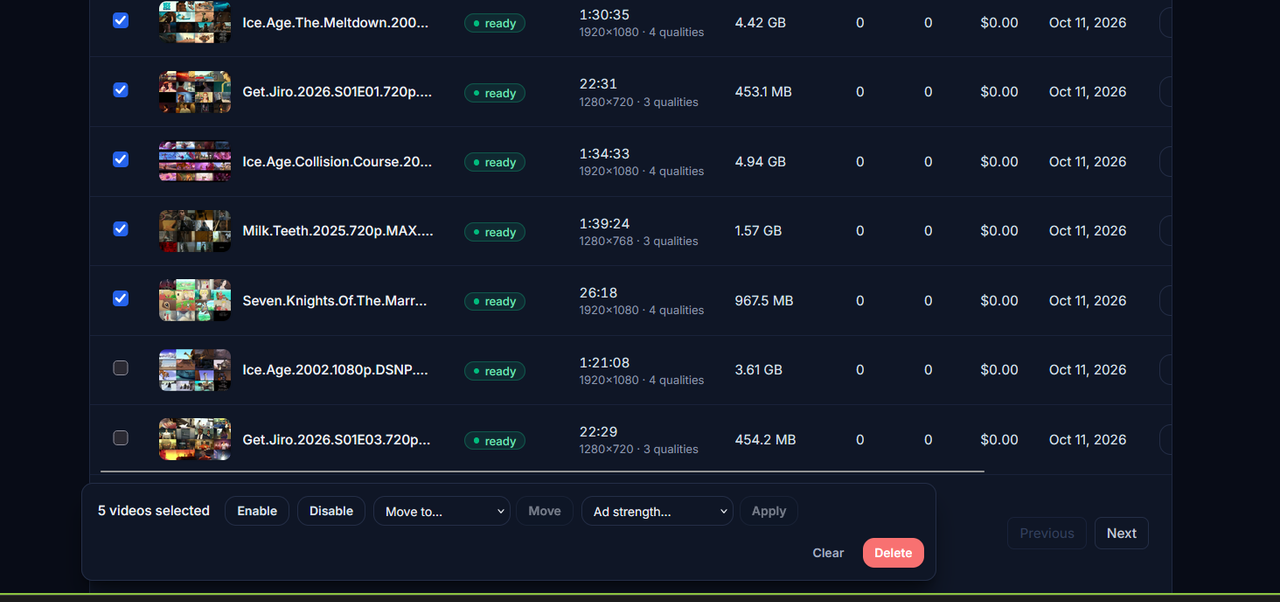Click the Get.Jiro.2026.S01E03.720p file name
The image size is (1280, 602).
pos(337,439)
